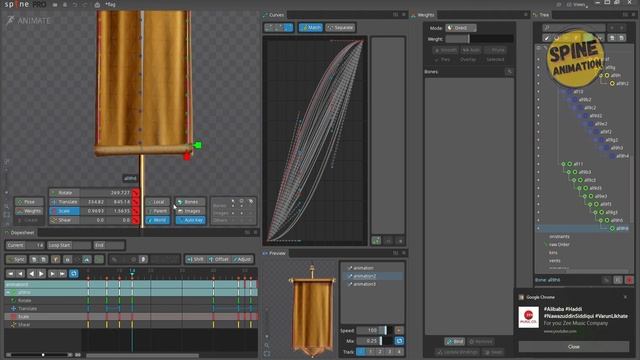
Task: Switch axes to Parent
Action: pos(158,211)
